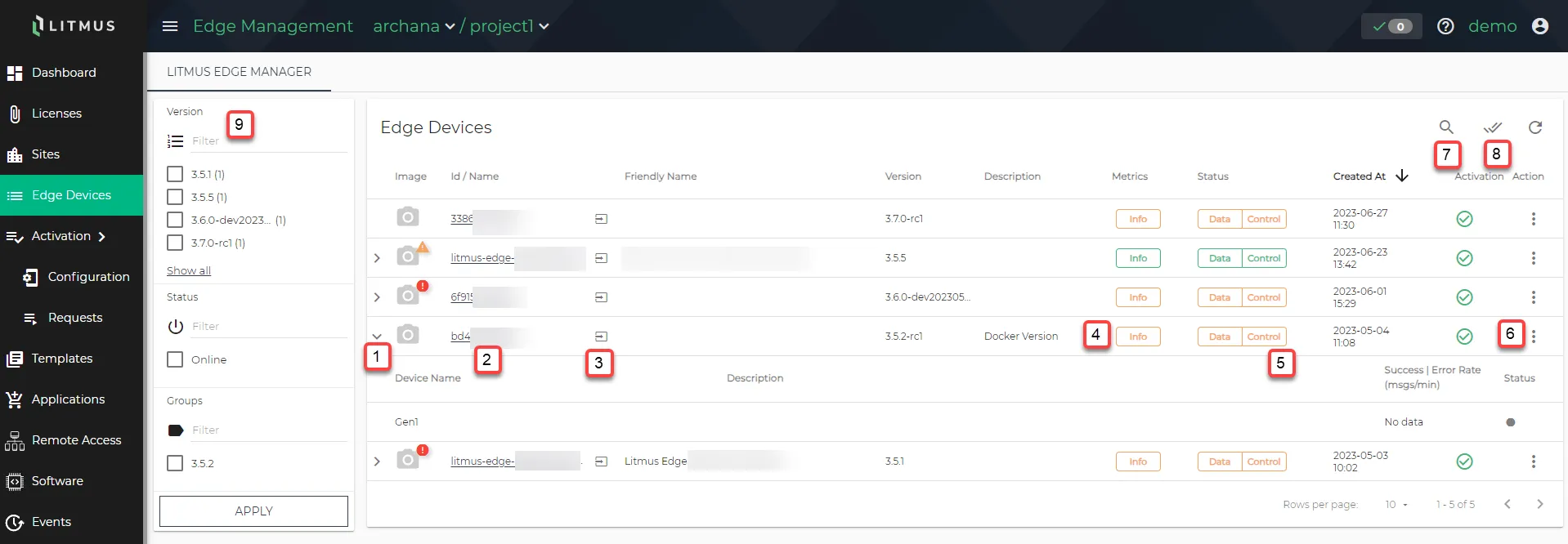Click the APPLY filter button
Image resolution: width=1568 pixels, height=544 pixels.
(253, 511)
